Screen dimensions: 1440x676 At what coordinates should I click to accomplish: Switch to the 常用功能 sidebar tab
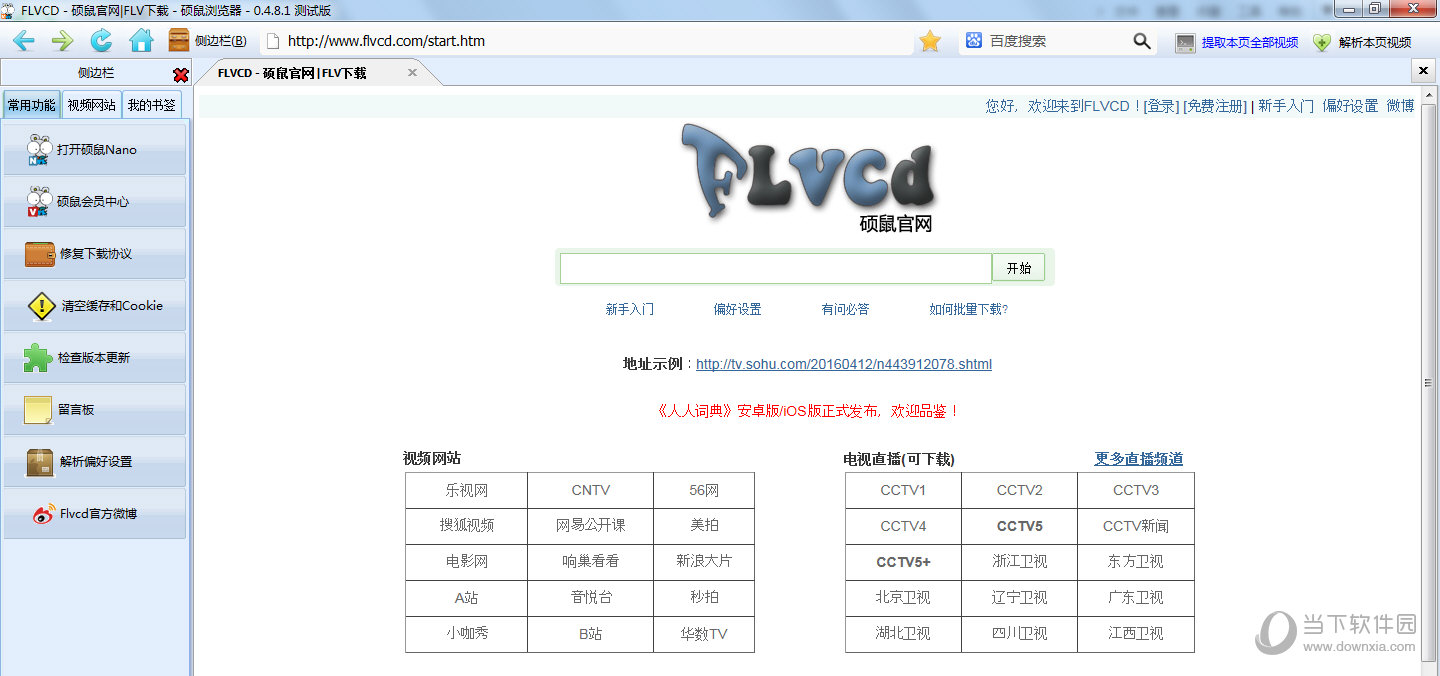click(x=31, y=105)
